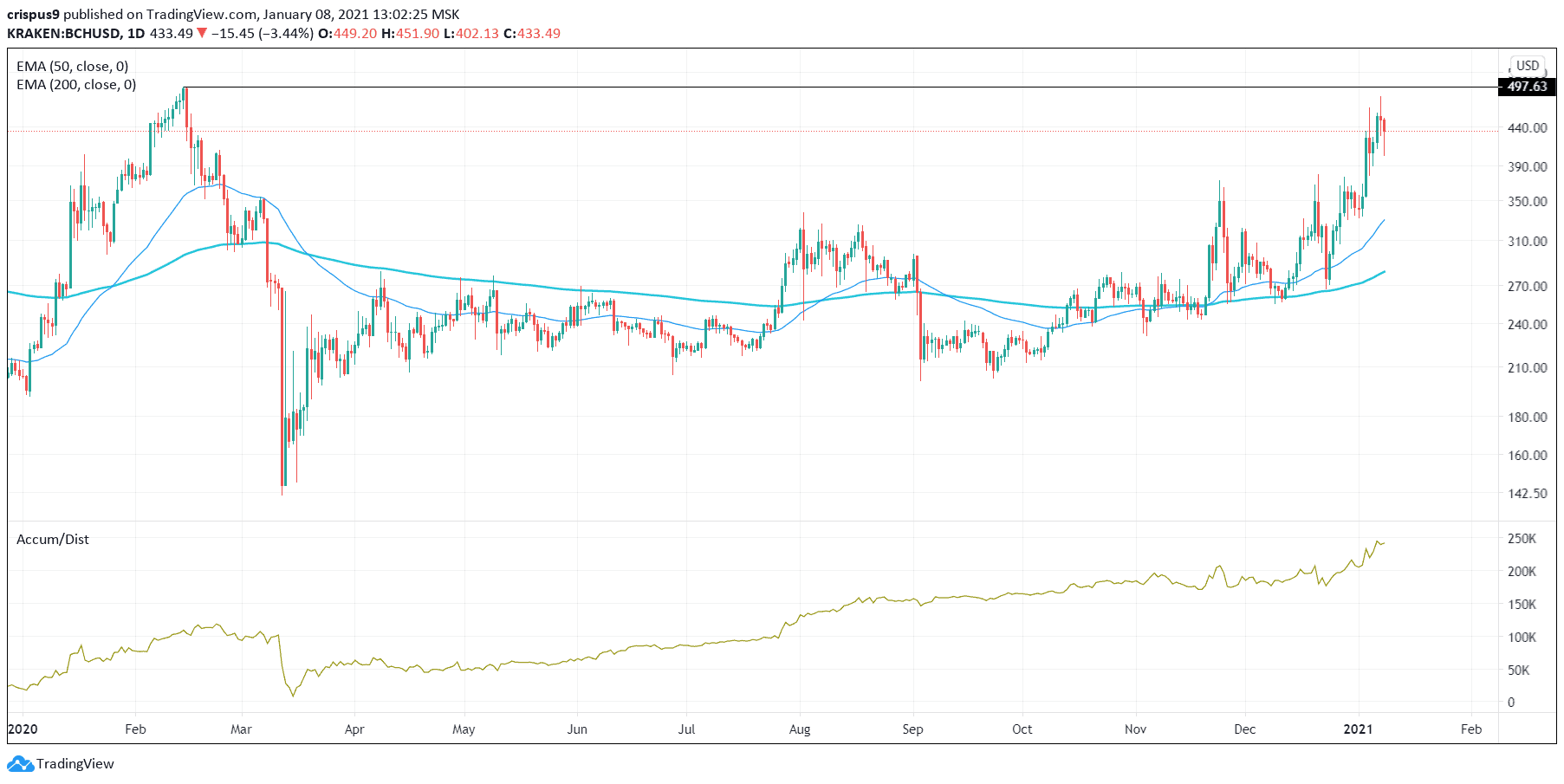Click the 1D interval label
This screenshot has width=1564, height=784.
(135, 34)
